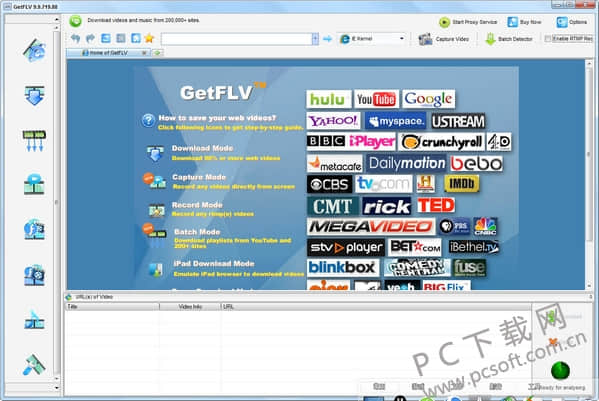
Task: Expand the IE Kernel browser dropdown
Action: point(401,39)
